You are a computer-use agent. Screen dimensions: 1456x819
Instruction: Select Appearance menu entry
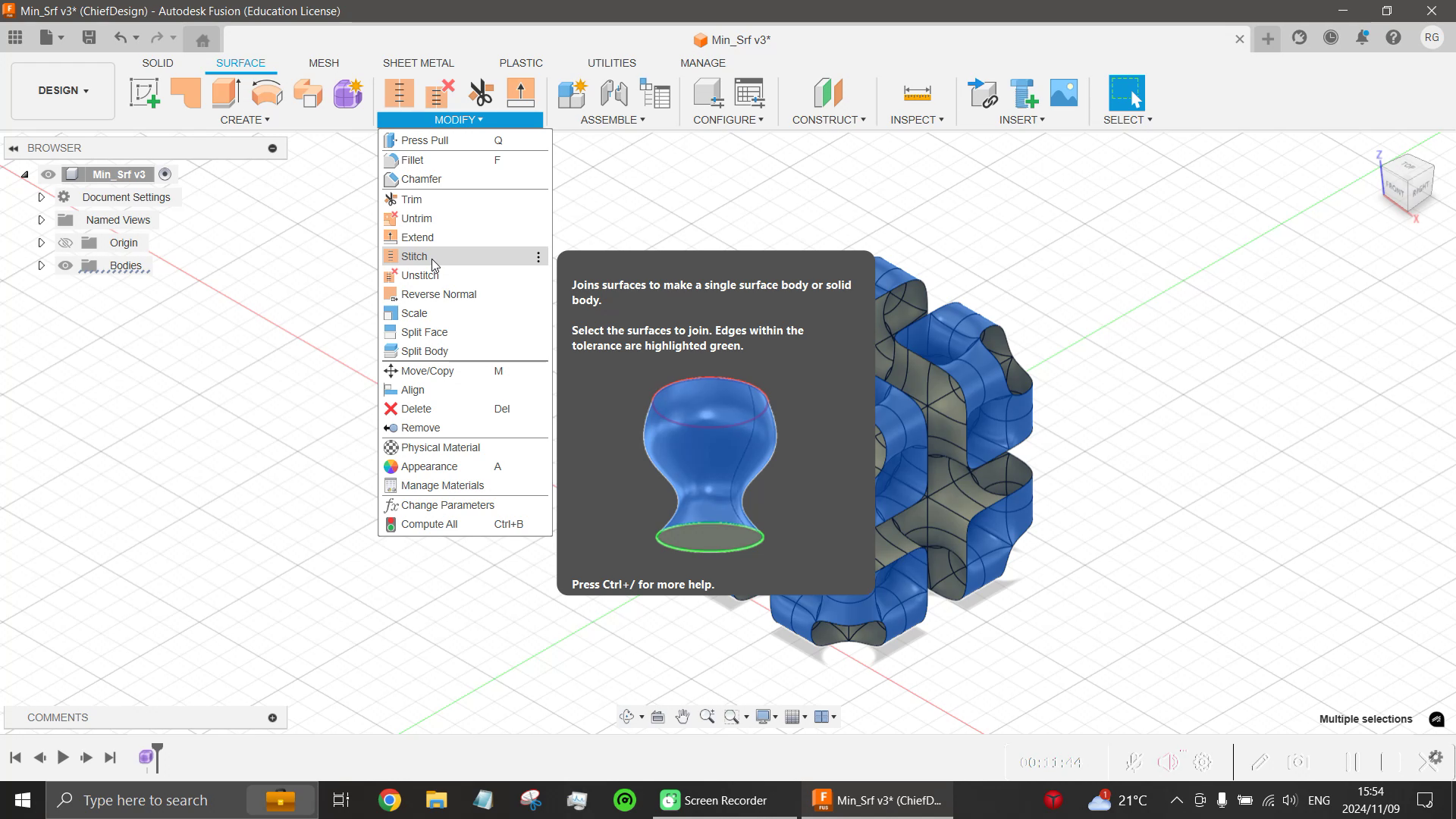[465, 466]
